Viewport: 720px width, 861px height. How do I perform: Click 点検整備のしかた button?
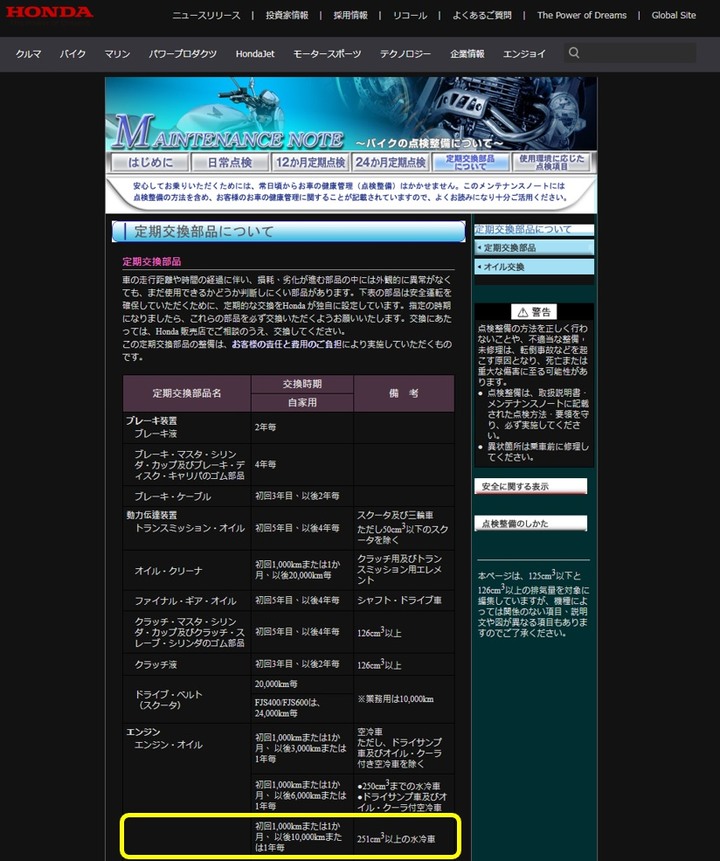tap(531, 523)
